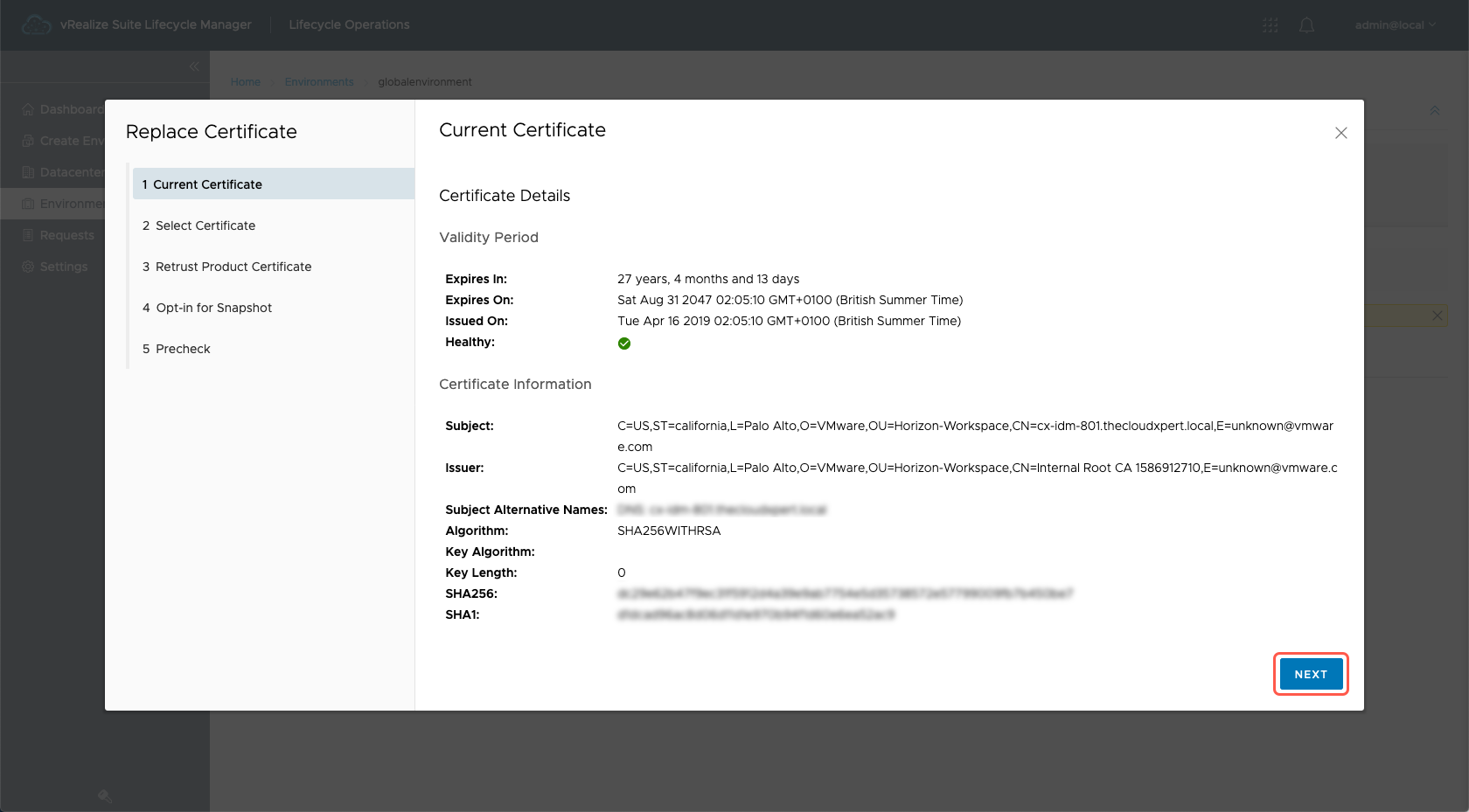This screenshot has width=1469, height=812.
Task: Click the Datacenters sidebar icon
Action: (x=28, y=172)
